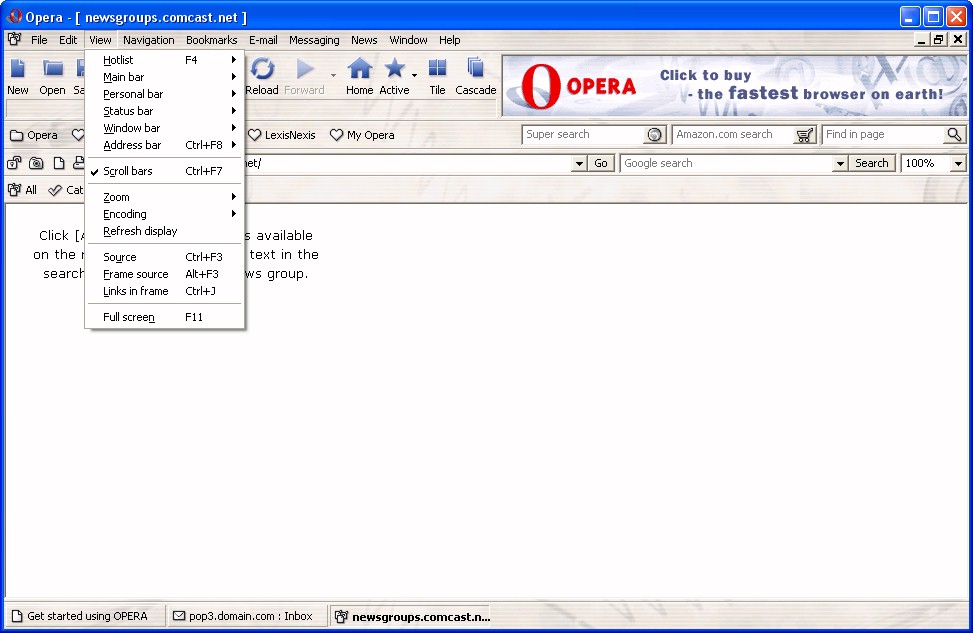
Task: Click the Find in page magnifier icon
Action: [954, 135]
